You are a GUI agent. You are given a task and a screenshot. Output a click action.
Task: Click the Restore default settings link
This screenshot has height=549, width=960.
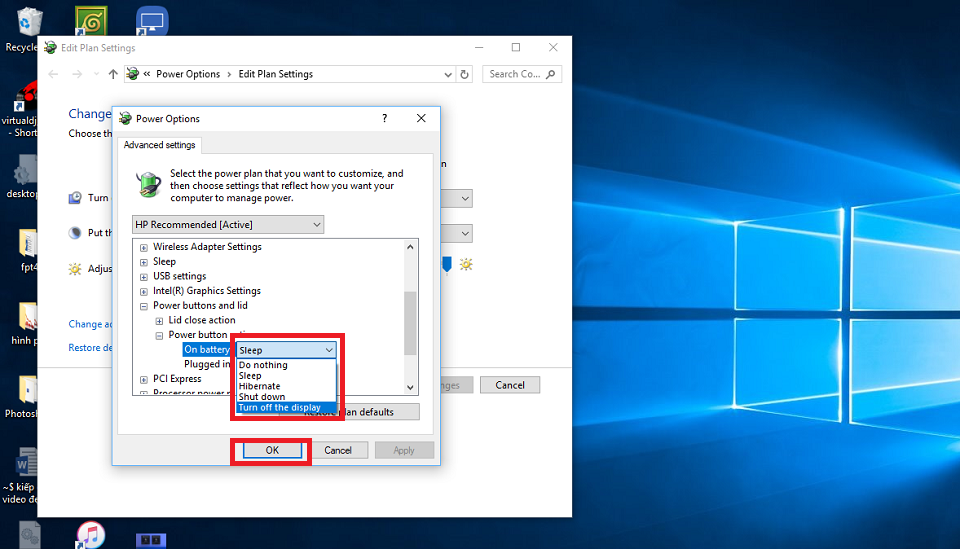pyautogui.click(x=90, y=348)
